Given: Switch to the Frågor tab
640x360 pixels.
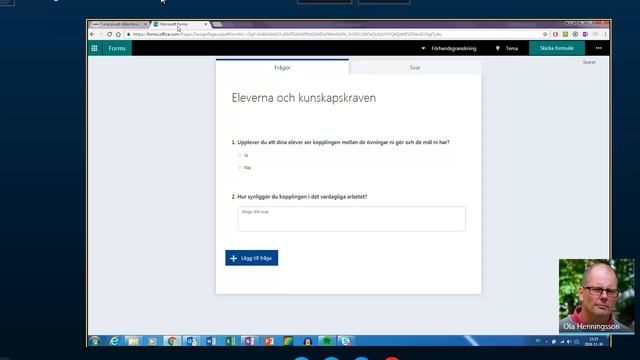Looking at the screenshot, I should click(282, 67).
